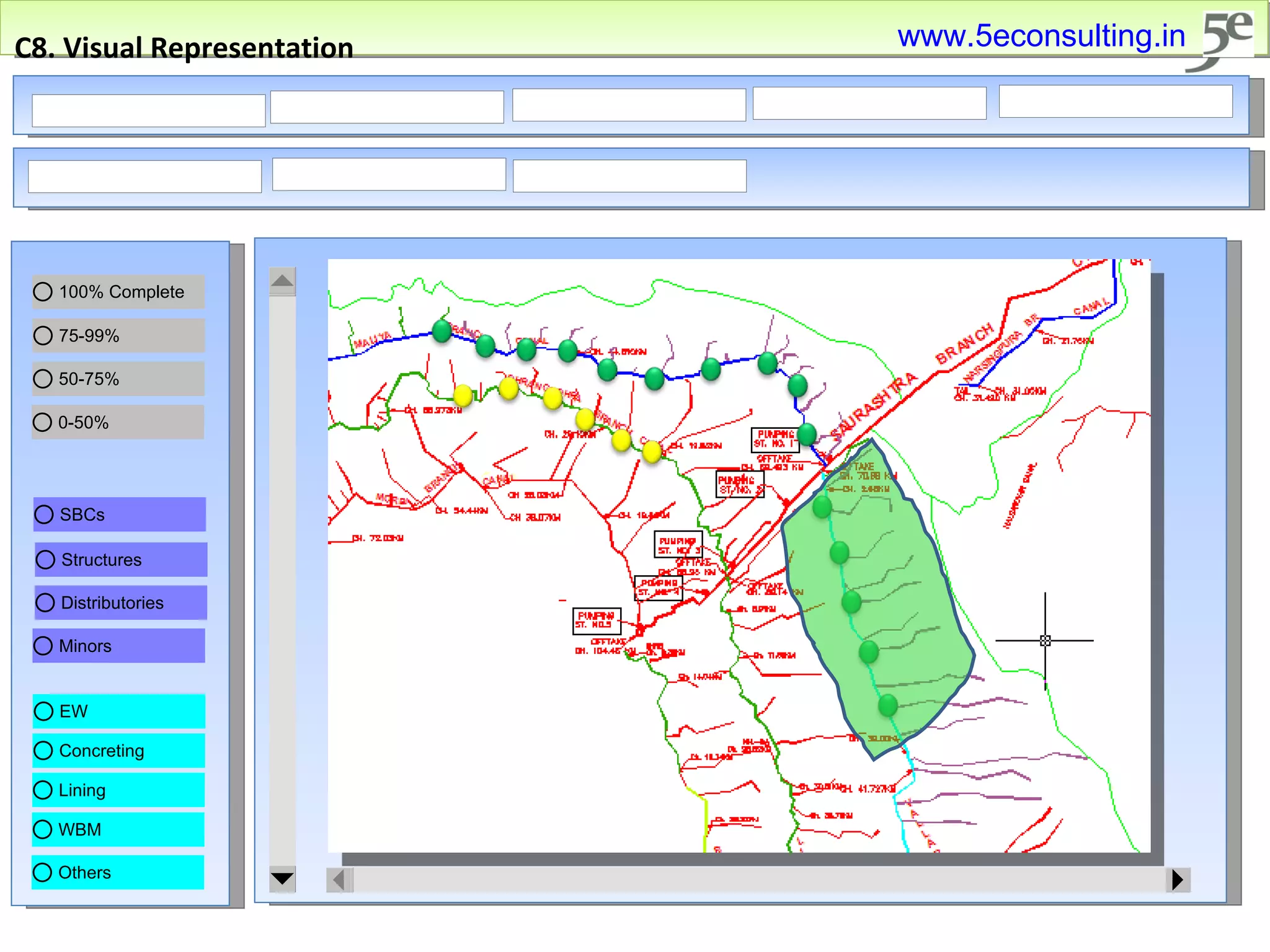The image size is (1270, 952).
Task: Open the www.5econsulting.in link
Action: tap(1041, 36)
